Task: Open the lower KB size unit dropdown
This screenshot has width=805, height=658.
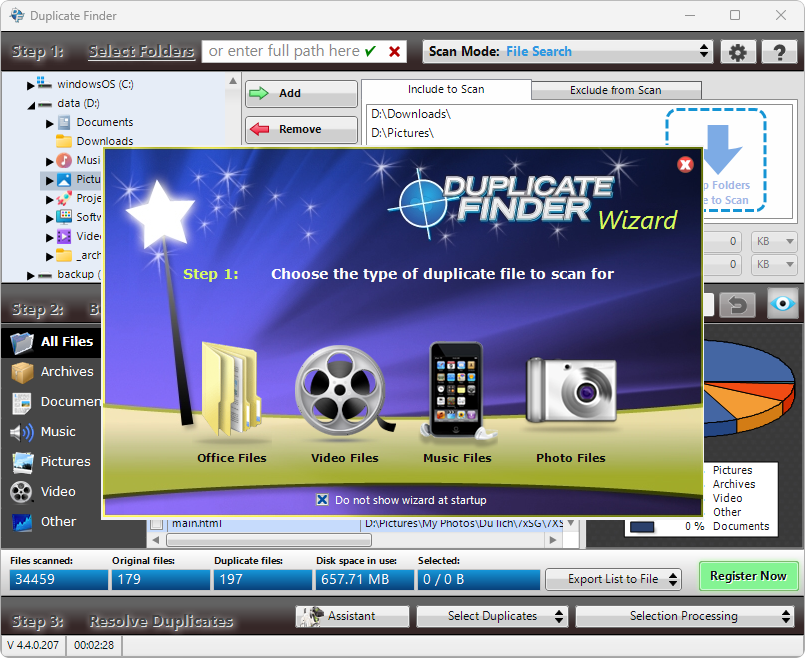Action: click(x=774, y=264)
